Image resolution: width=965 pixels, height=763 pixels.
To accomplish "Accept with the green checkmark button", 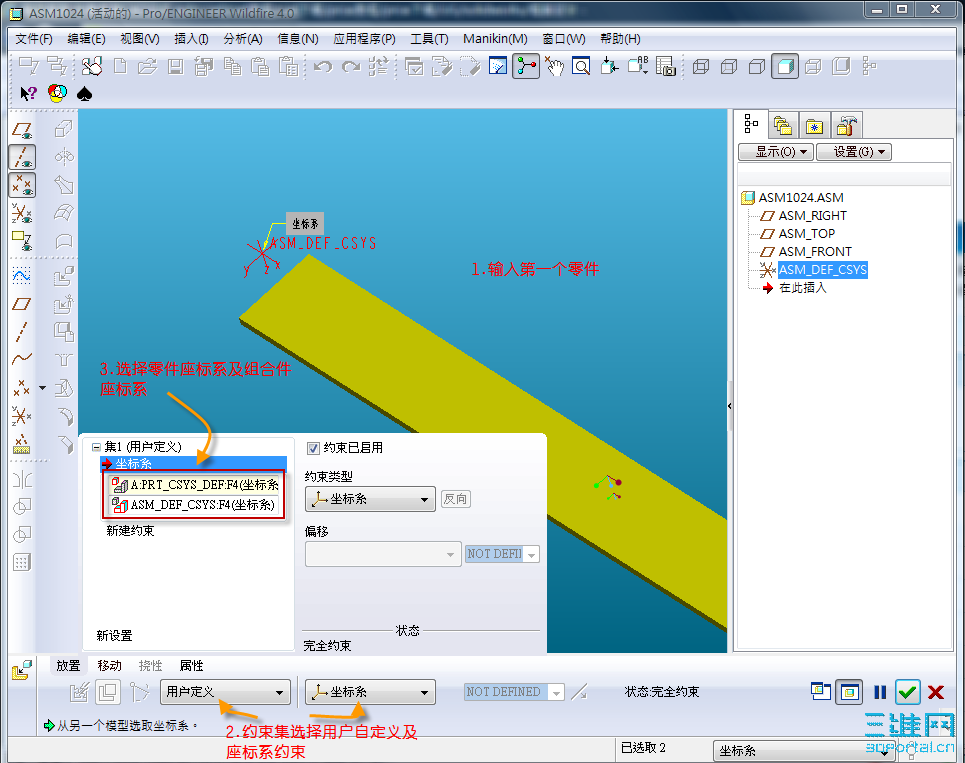I will [907, 692].
